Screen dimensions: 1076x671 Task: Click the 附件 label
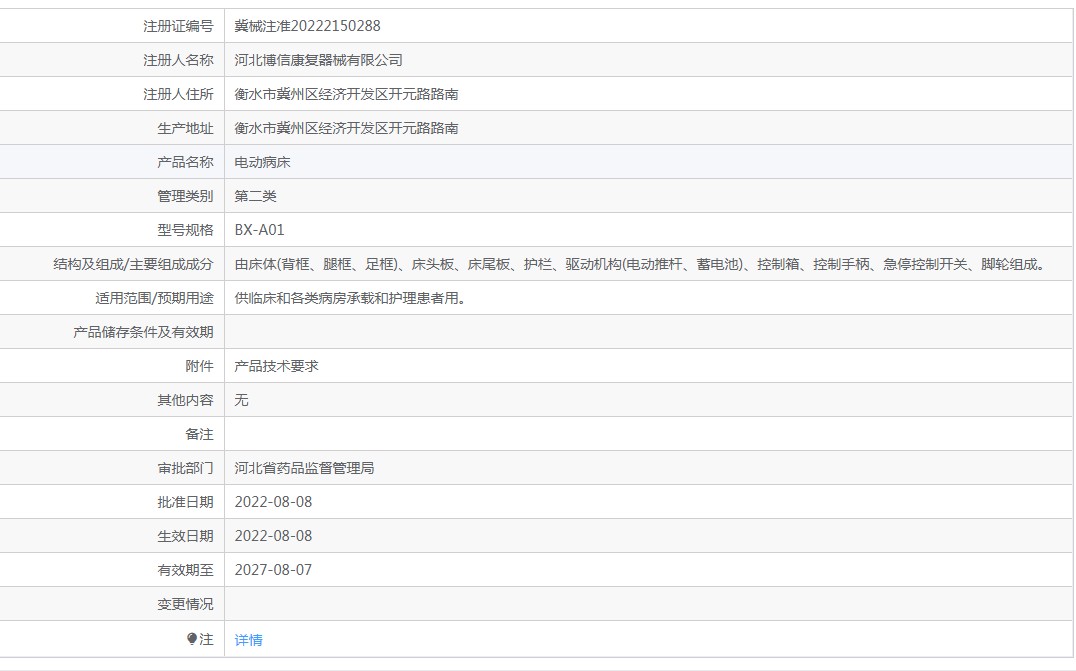point(200,366)
